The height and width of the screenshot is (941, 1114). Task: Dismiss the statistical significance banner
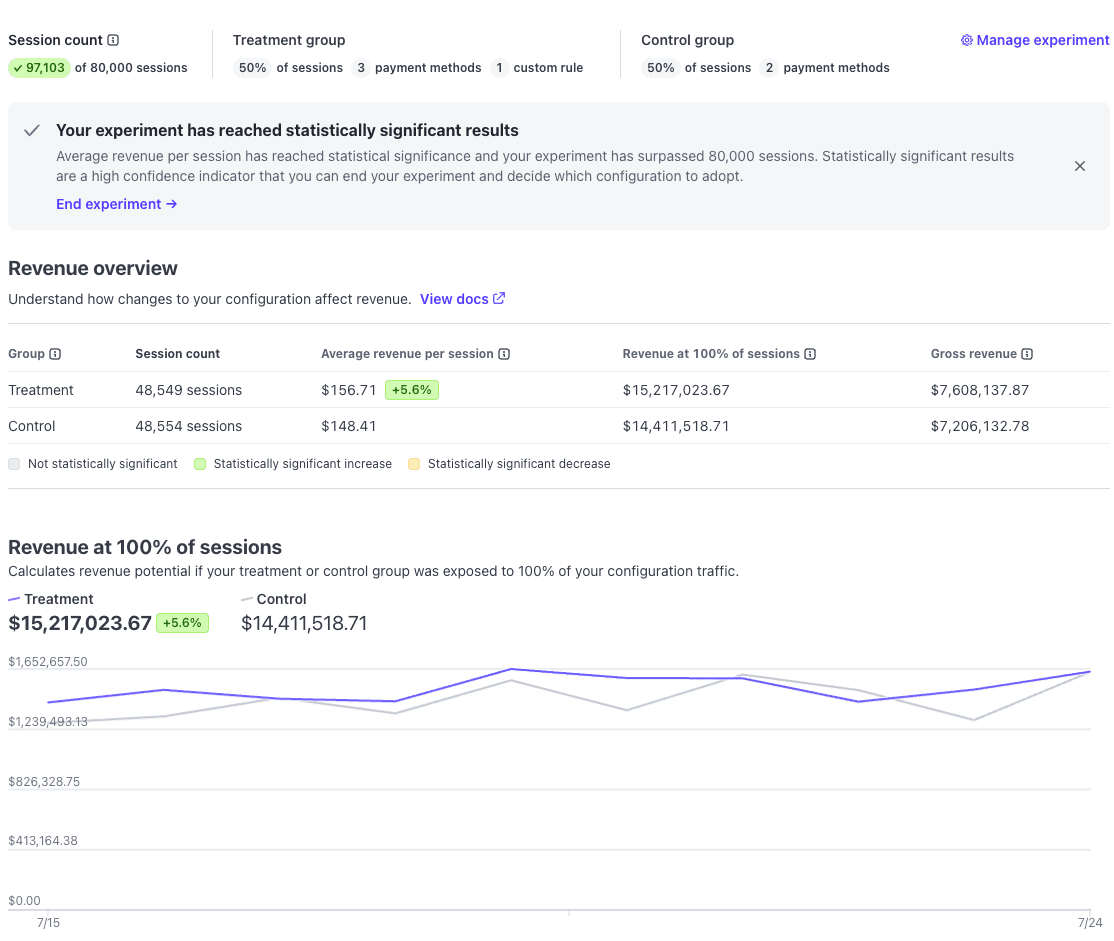[x=1079, y=166]
